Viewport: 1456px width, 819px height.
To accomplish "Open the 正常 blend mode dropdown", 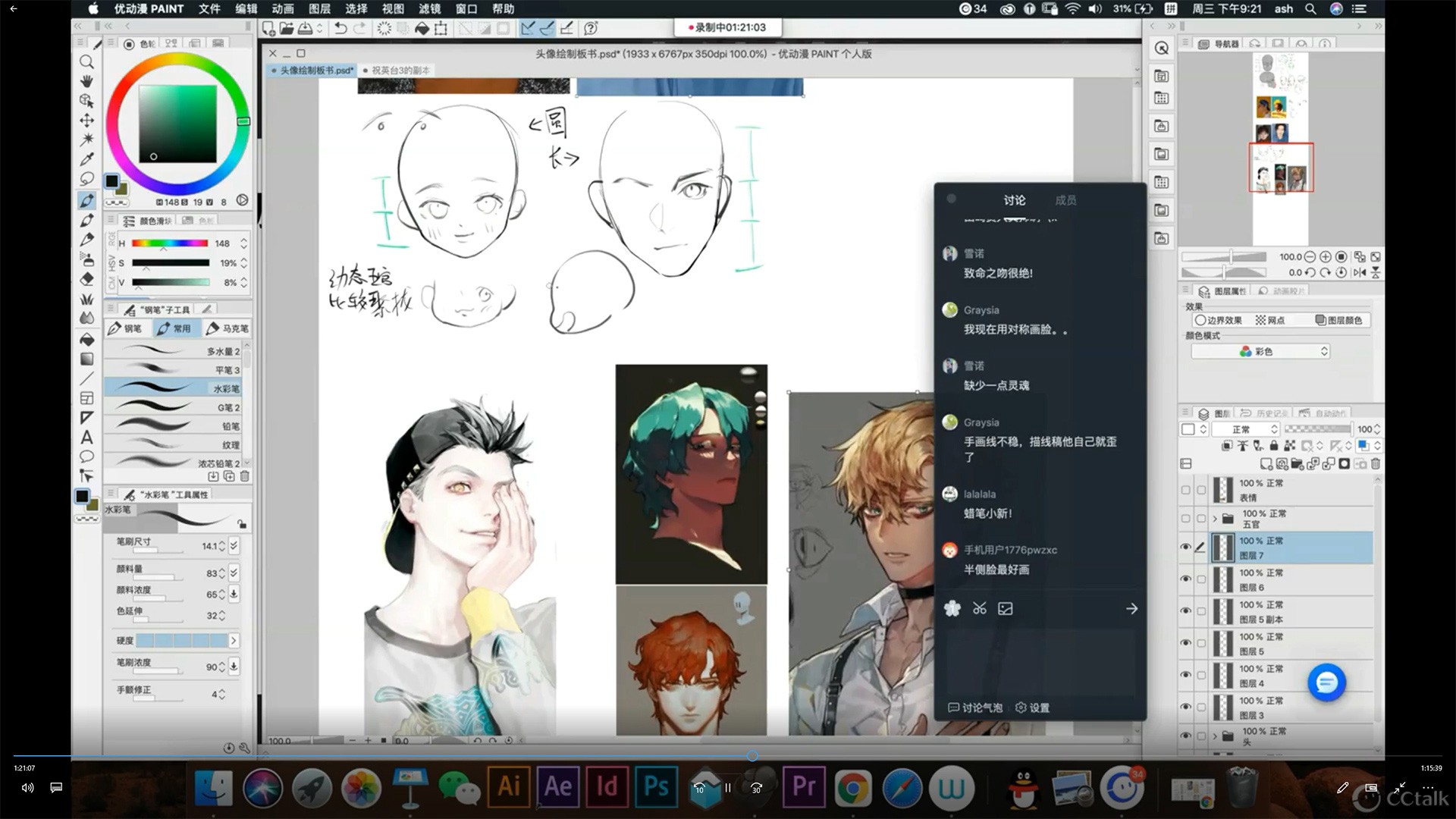I will click(x=1245, y=430).
